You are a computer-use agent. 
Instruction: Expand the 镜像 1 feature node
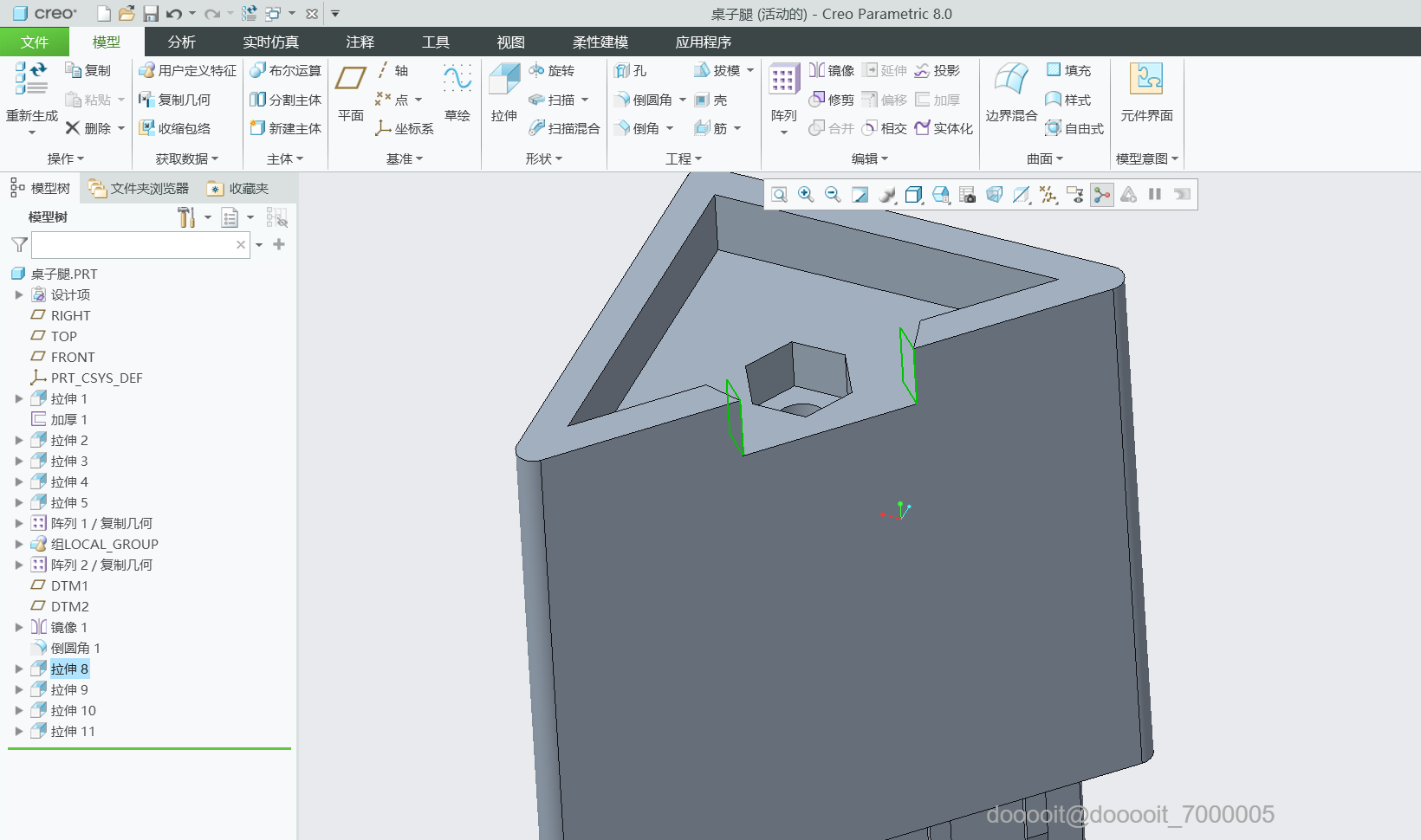tap(19, 627)
